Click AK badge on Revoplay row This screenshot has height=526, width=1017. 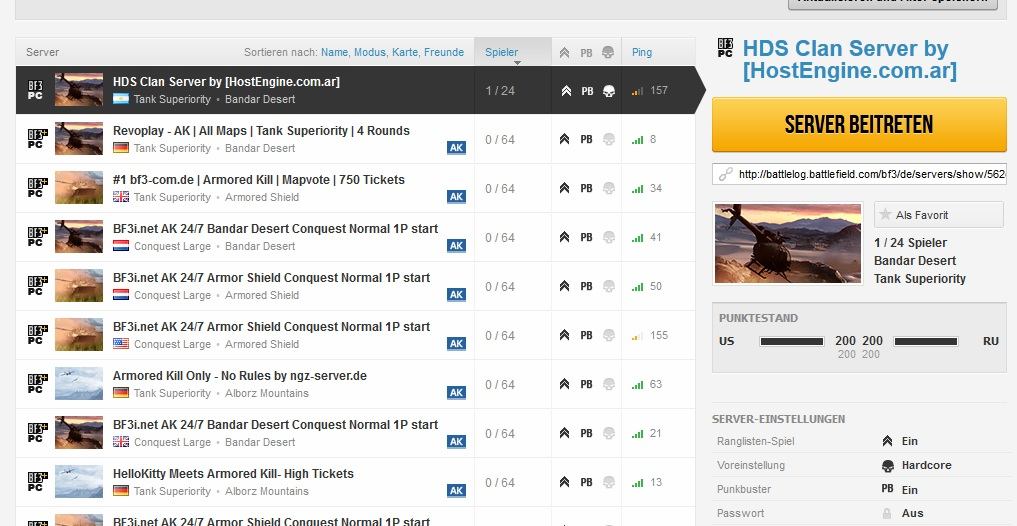point(457,147)
